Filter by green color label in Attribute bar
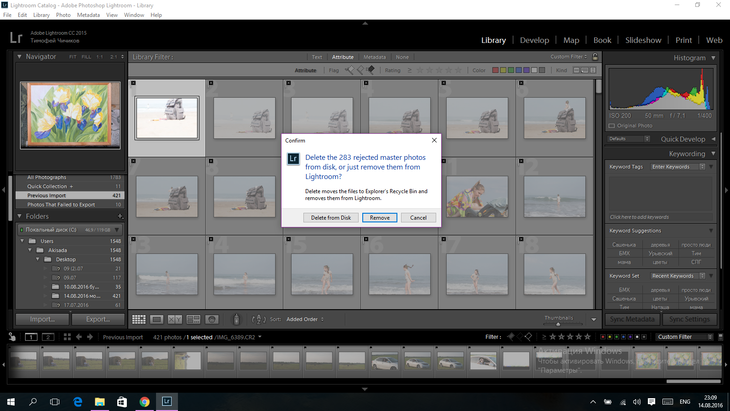Viewport: 730px width, 411px height. [x=511, y=70]
